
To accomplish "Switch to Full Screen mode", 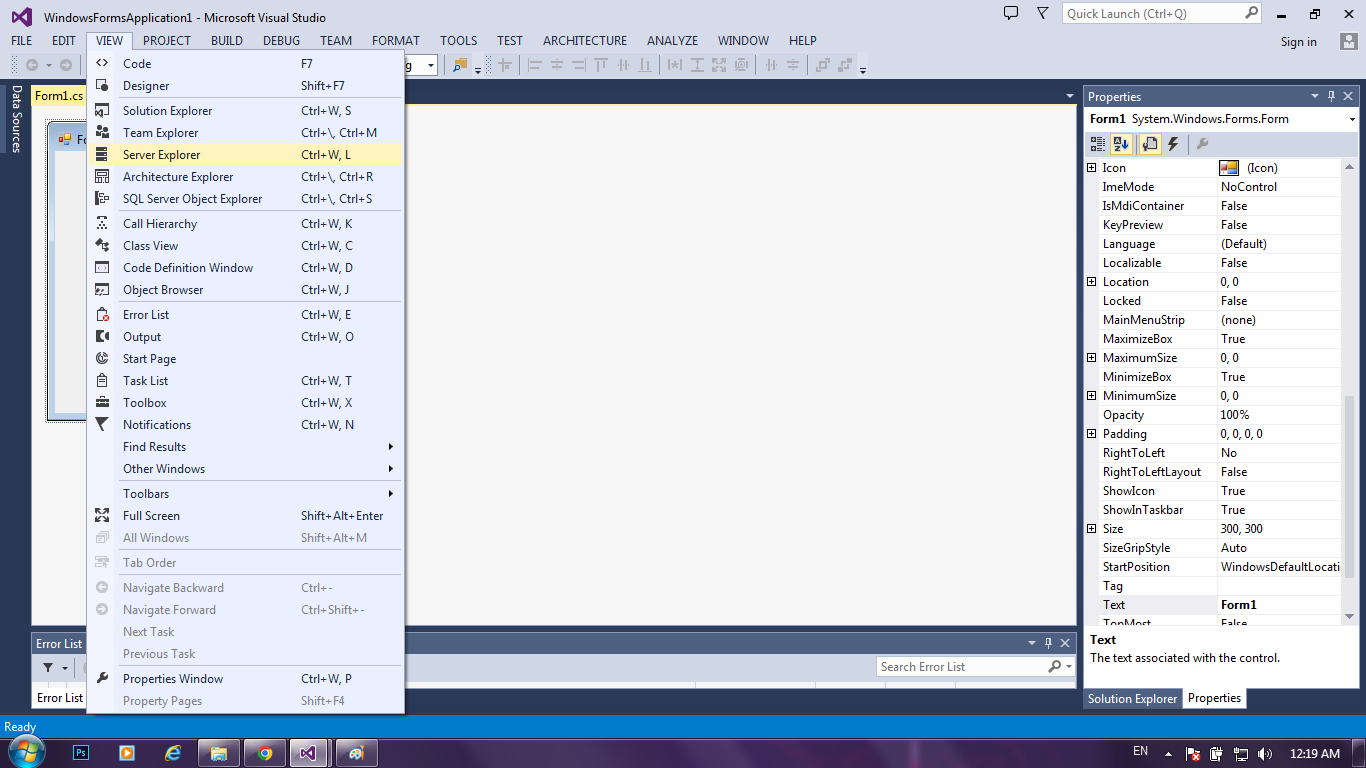I will [x=245, y=516].
